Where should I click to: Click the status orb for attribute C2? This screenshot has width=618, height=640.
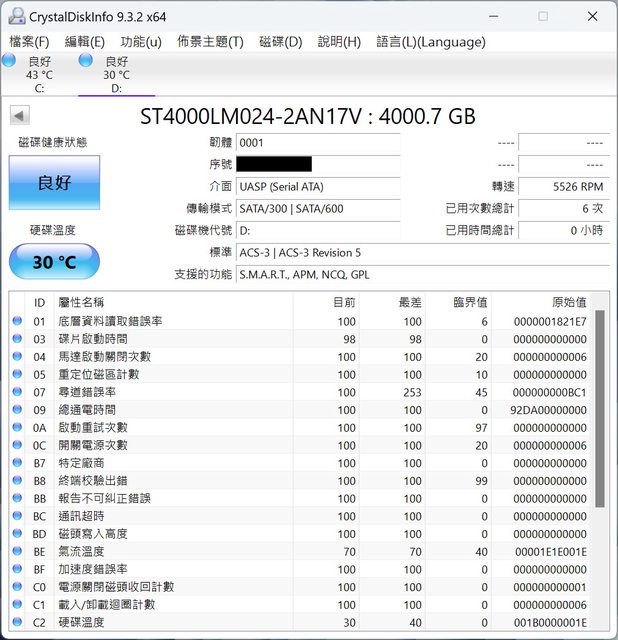[16, 622]
